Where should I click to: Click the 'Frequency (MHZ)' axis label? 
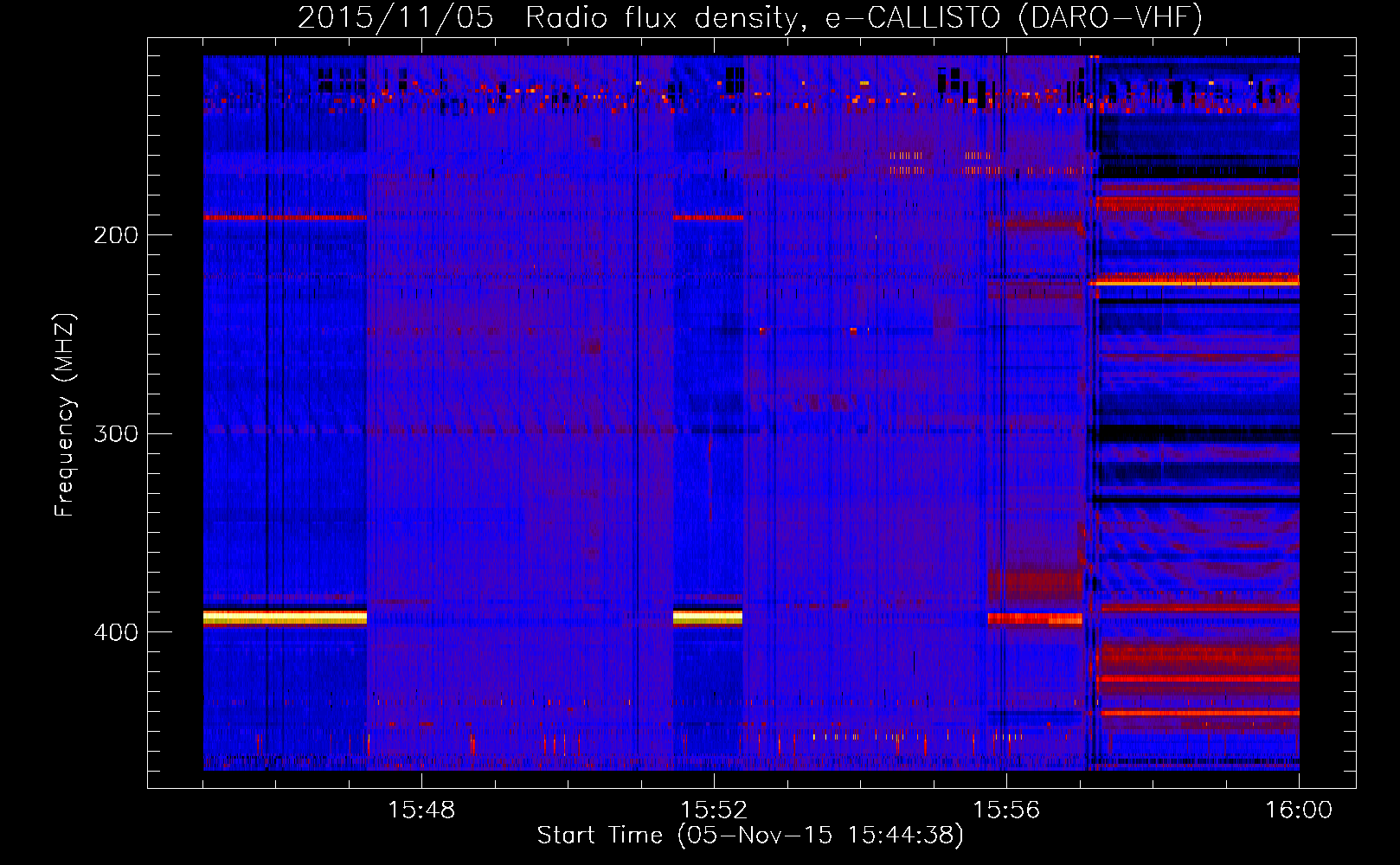(x=65, y=415)
